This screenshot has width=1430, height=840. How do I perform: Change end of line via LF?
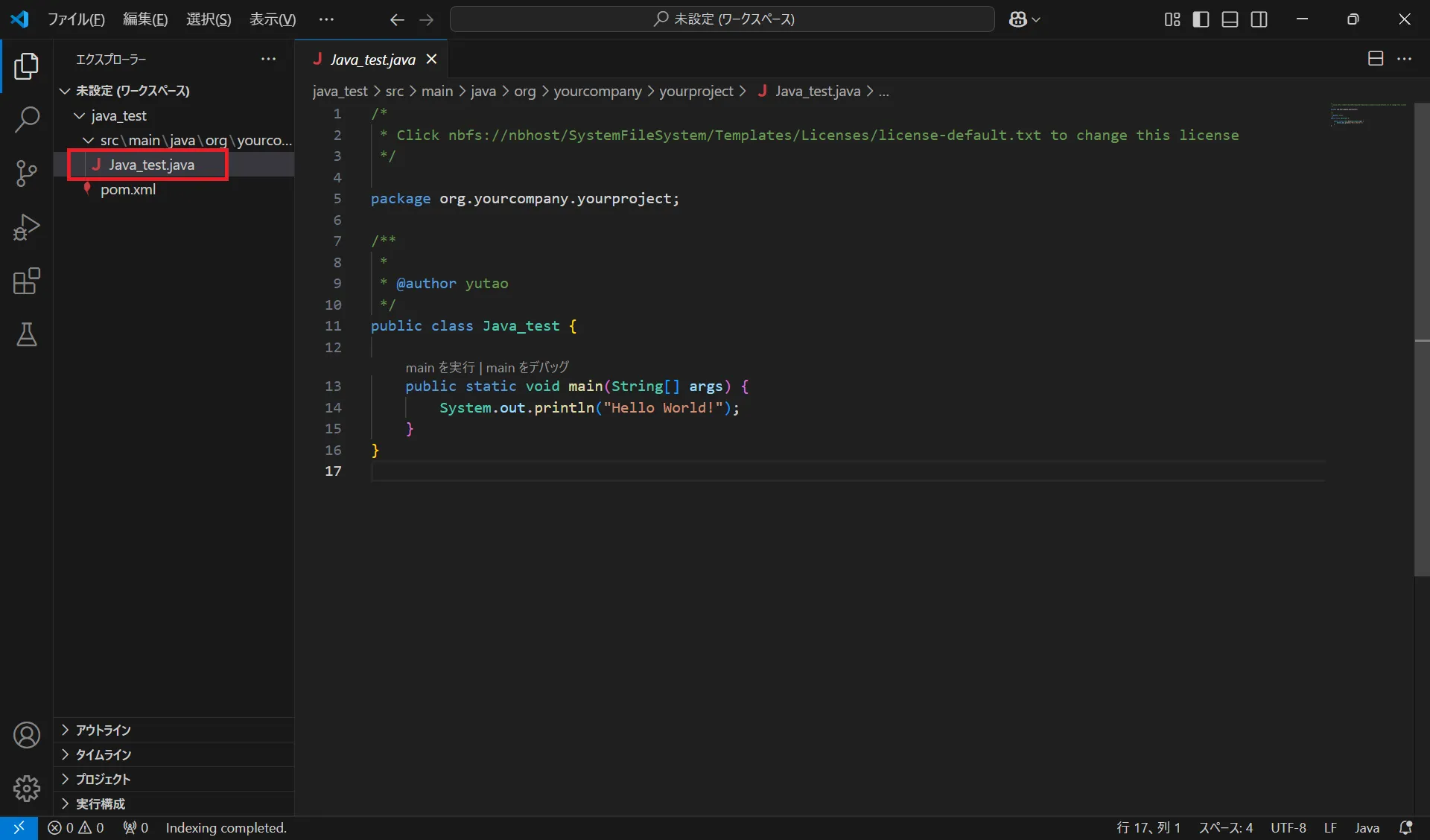tap(1330, 827)
